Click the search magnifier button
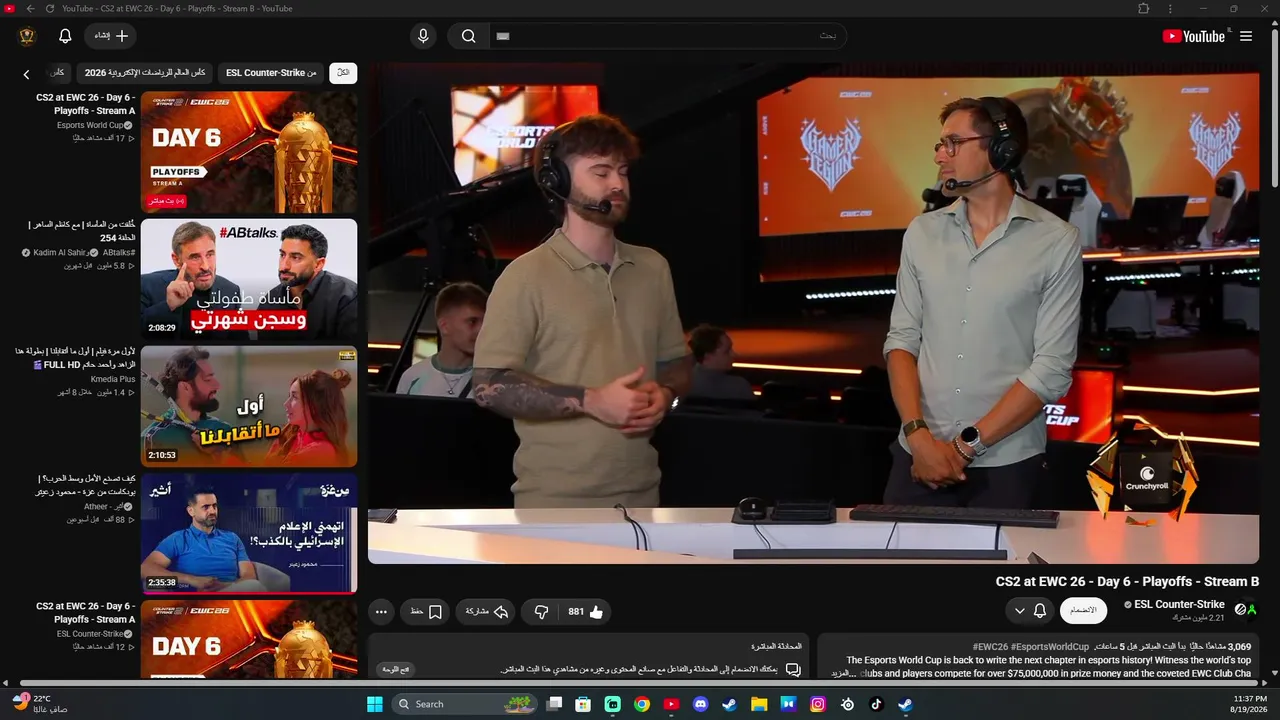 (468, 36)
